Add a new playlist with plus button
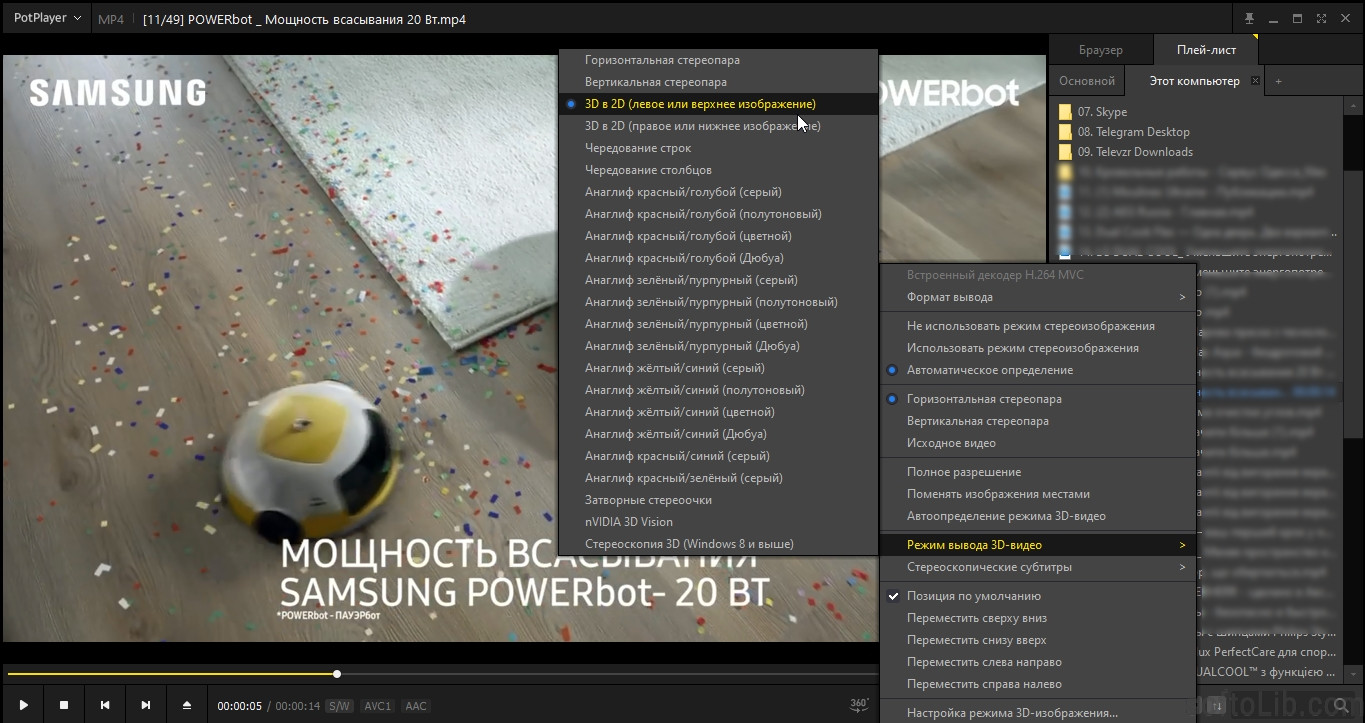This screenshot has height=723, width=1365. pyautogui.click(x=1278, y=81)
